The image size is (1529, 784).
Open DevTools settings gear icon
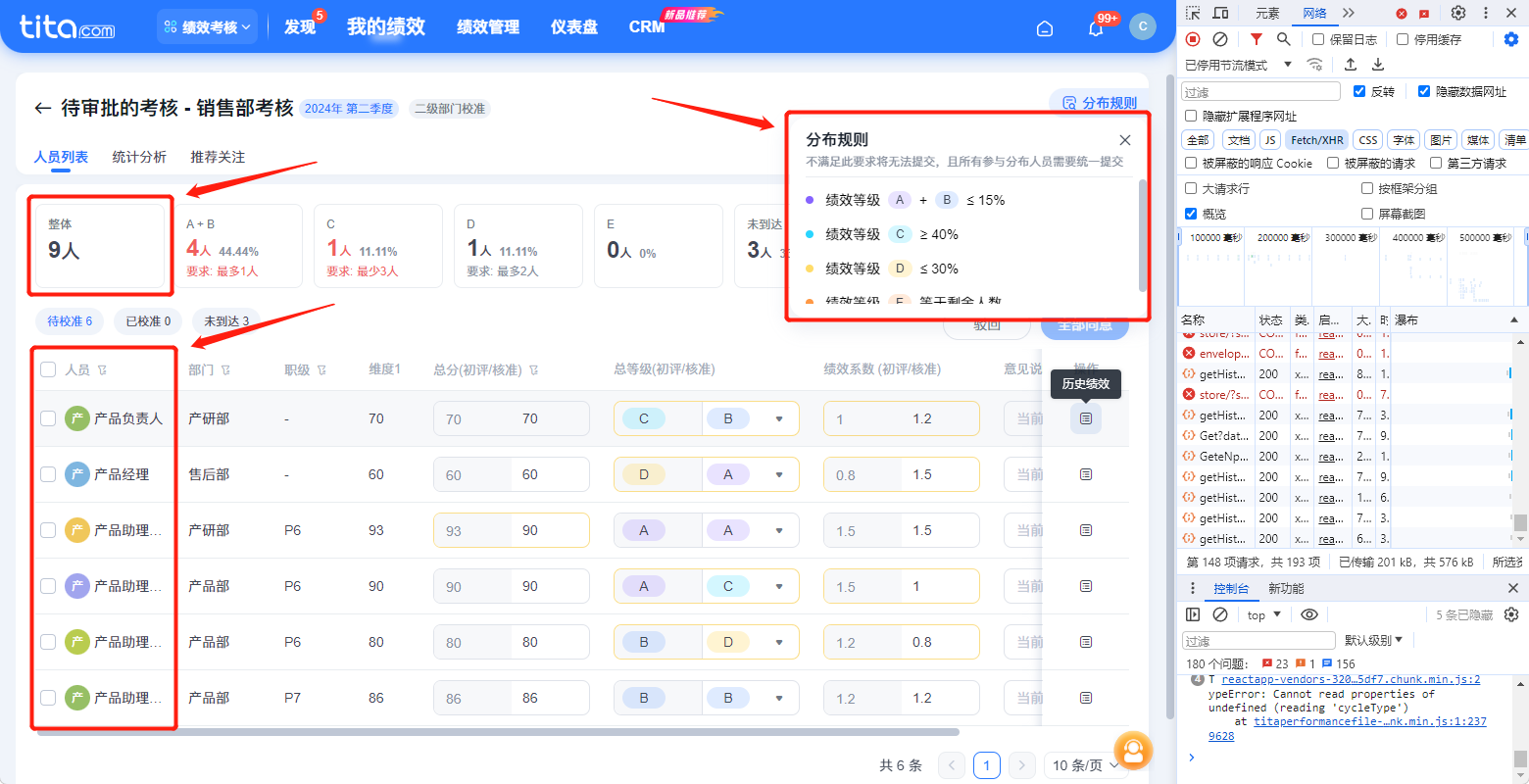click(1458, 13)
